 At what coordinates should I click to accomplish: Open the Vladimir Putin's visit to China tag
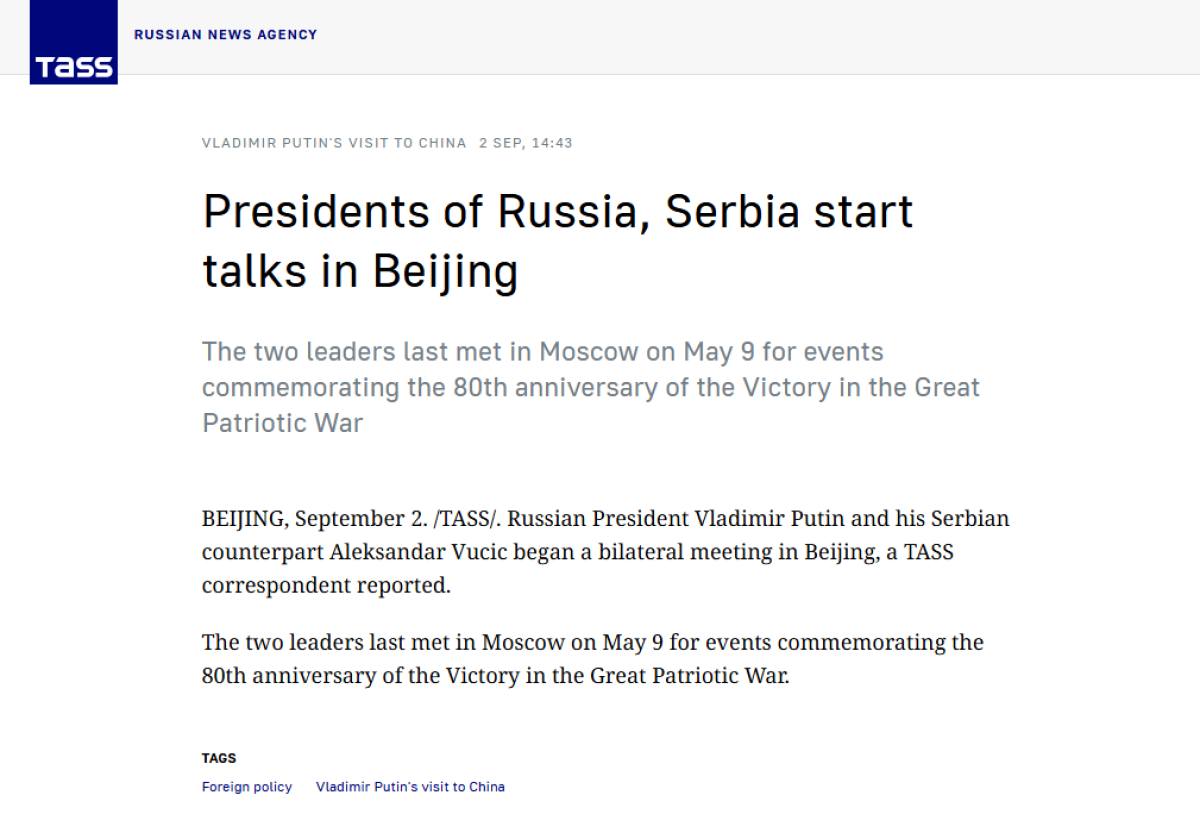pos(410,787)
